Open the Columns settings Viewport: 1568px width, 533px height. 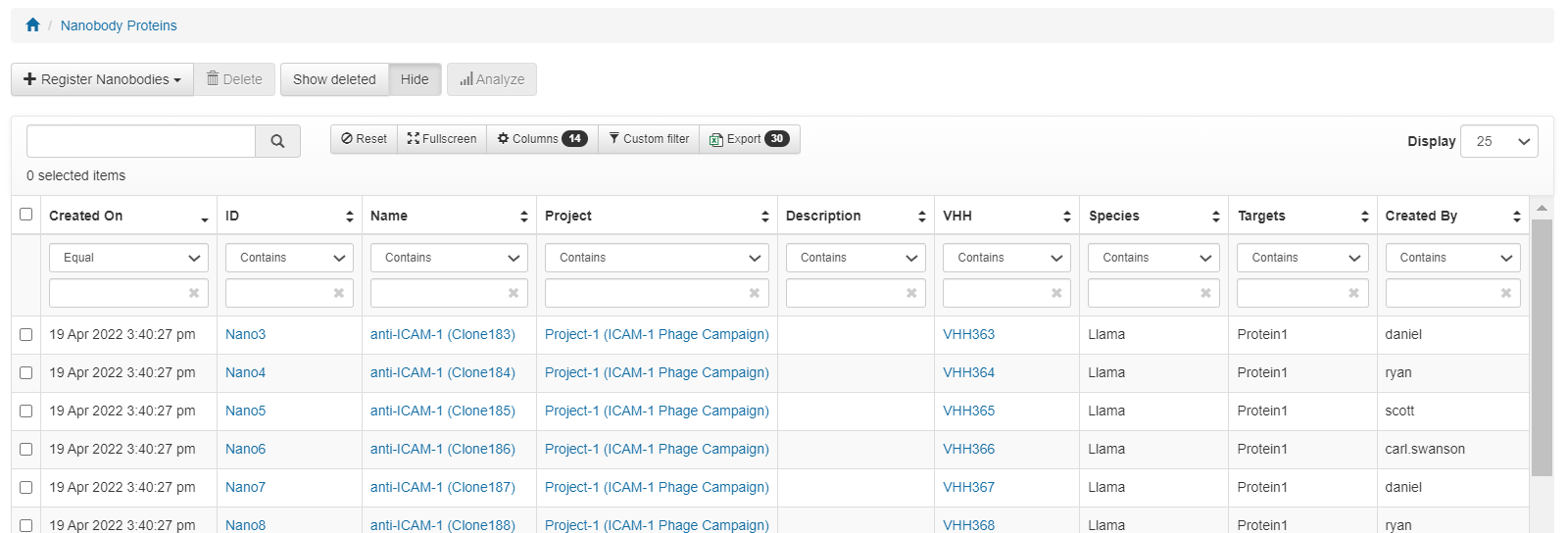click(542, 139)
